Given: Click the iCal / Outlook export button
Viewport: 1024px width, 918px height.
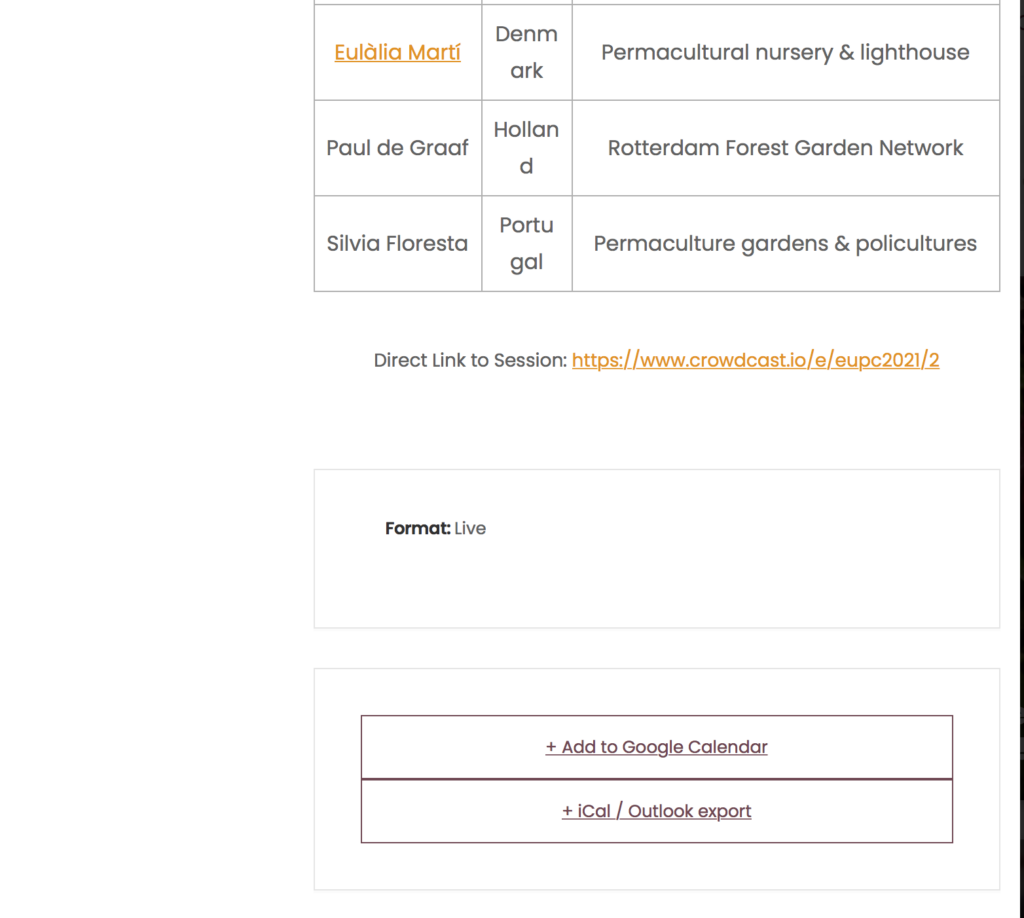Looking at the screenshot, I should coord(657,811).
